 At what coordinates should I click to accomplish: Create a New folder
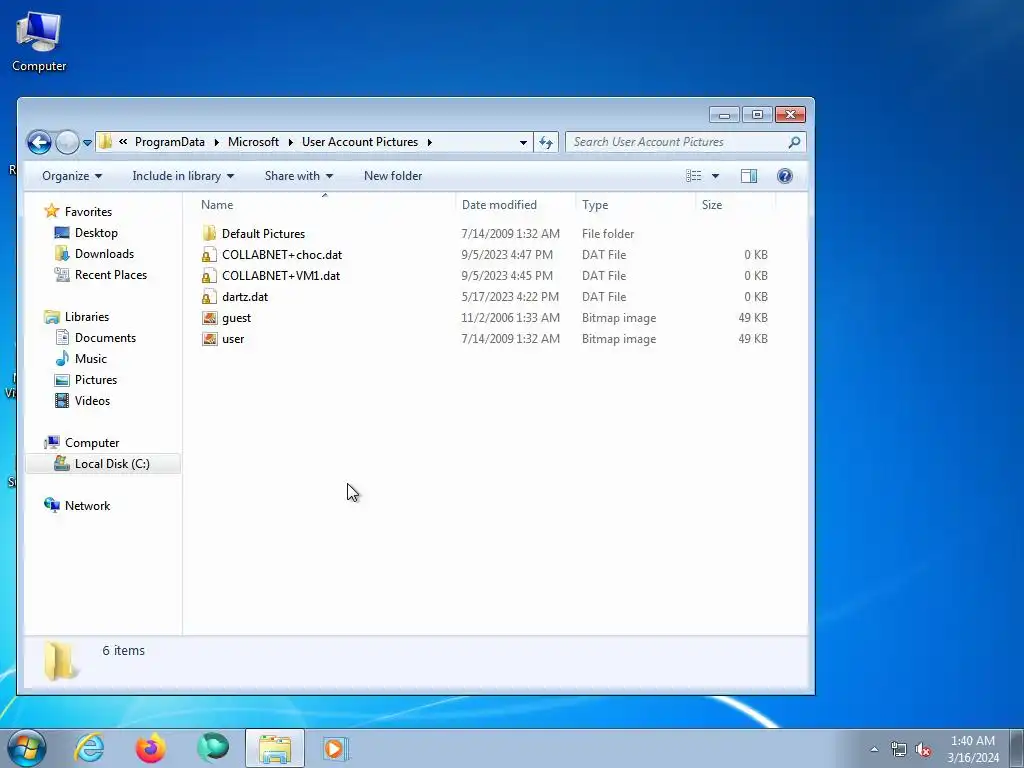tap(392, 176)
